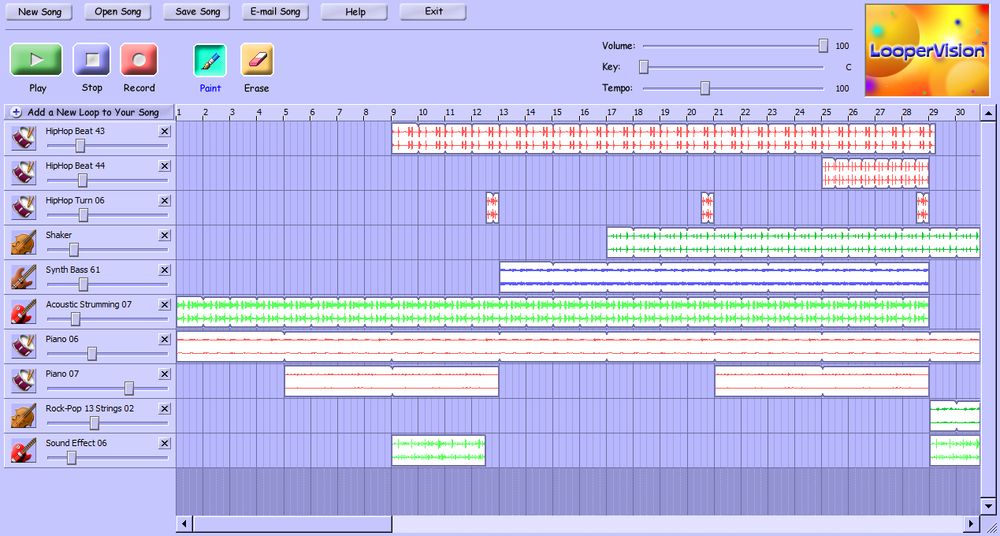This screenshot has height=536, width=1000.
Task: Click the HipHop Beat 44 red loop clip
Action: point(875,174)
